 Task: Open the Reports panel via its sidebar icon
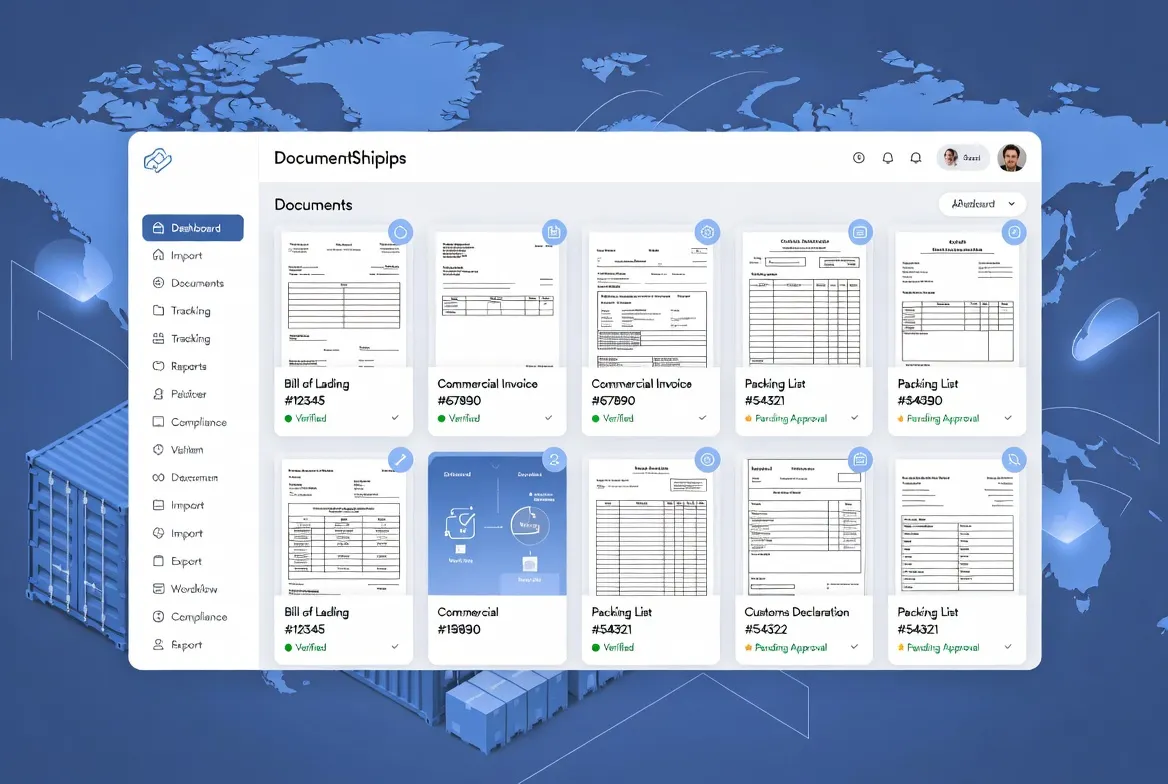(160, 365)
